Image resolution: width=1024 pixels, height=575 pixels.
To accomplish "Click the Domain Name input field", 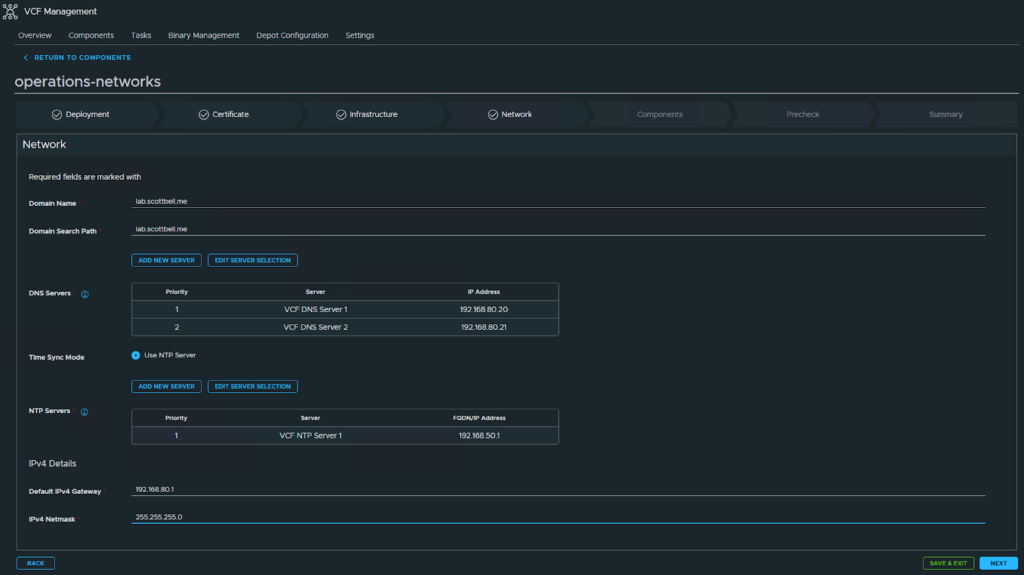I will point(558,202).
